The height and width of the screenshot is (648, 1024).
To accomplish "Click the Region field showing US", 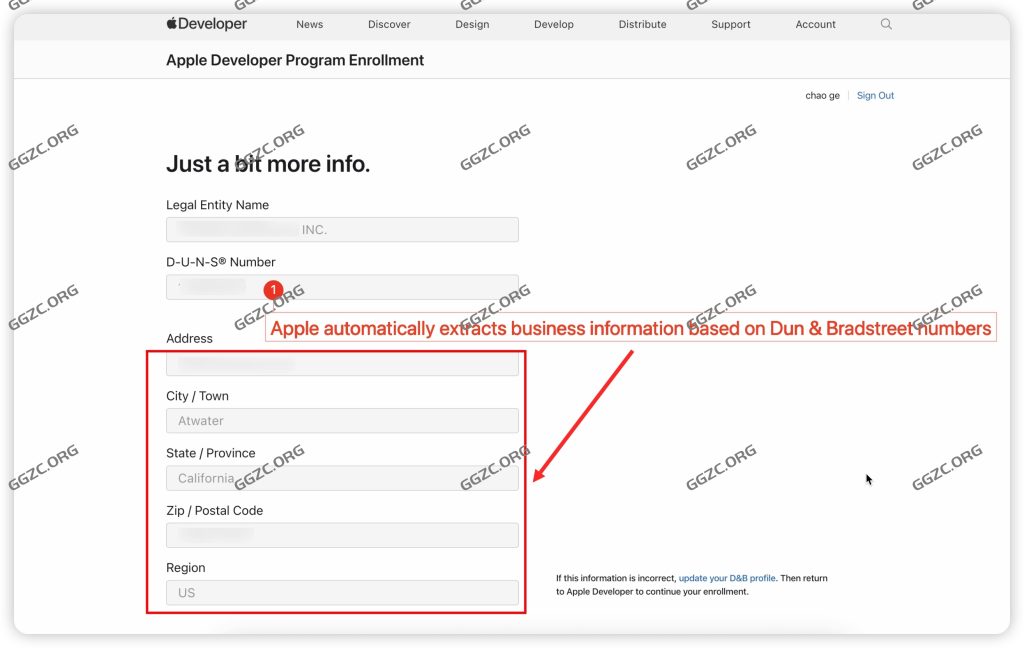I will [x=342, y=592].
